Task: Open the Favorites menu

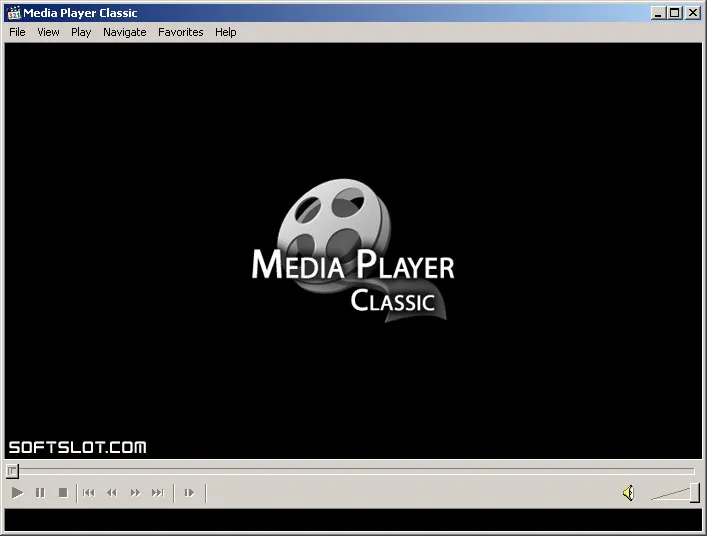Action: click(180, 32)
